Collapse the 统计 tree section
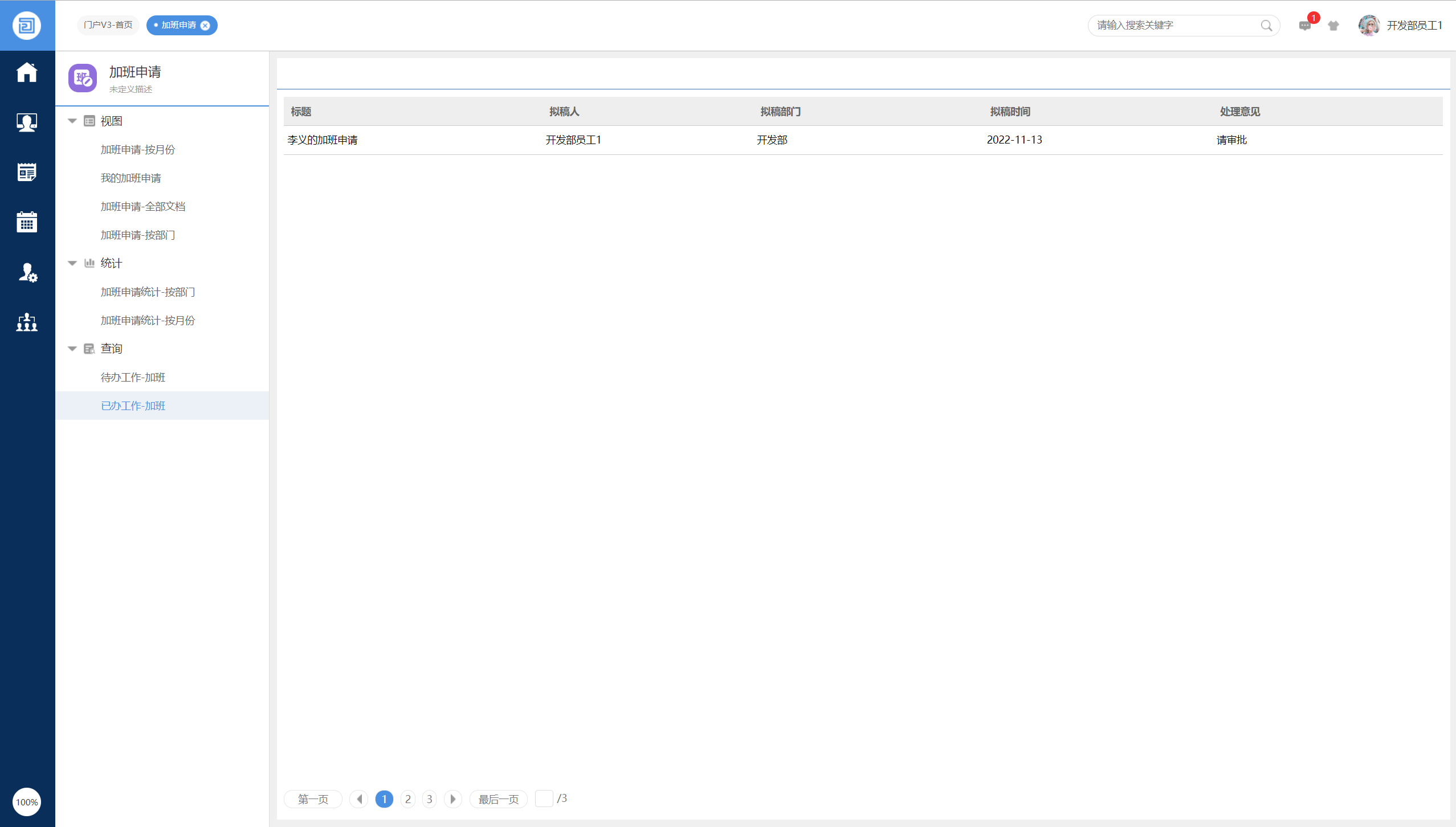 point(72,263)
